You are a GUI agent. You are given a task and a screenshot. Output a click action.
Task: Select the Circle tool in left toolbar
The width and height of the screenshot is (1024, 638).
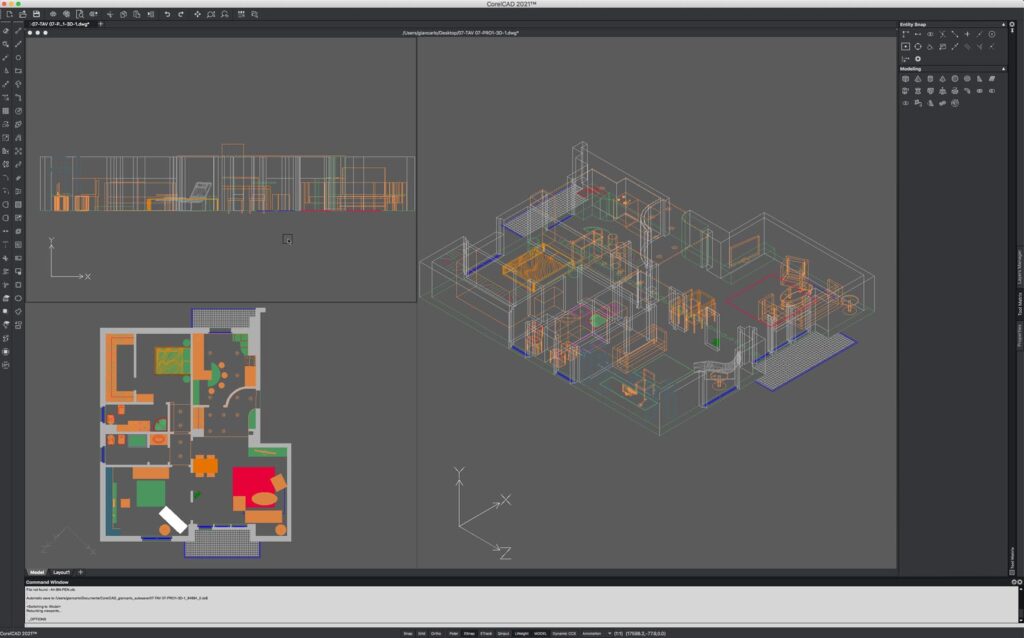18,57
